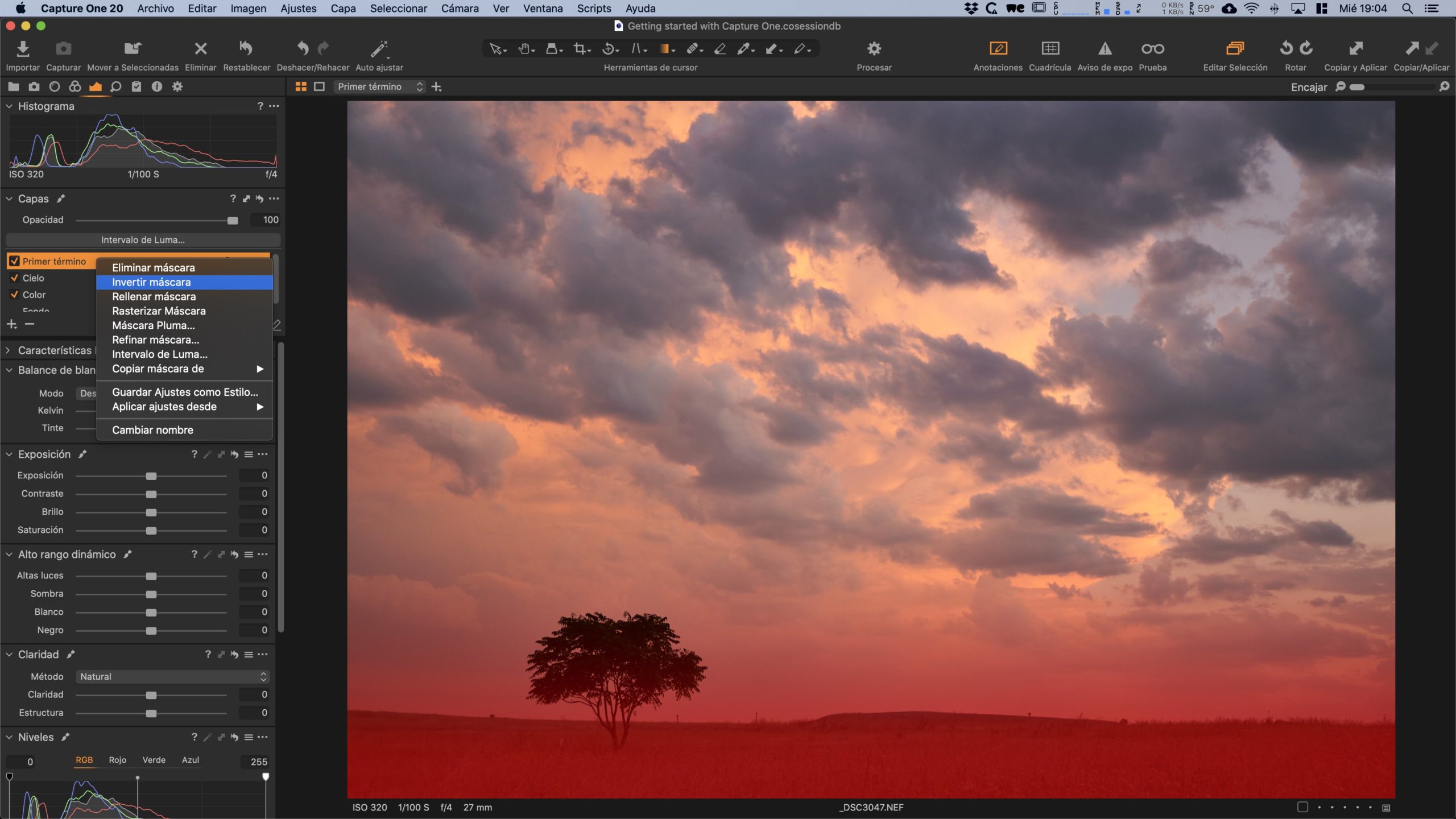Viewport: 1456px width, 819px height.
Task: Open the library folder tool tab
Action: tap(14, 86)
